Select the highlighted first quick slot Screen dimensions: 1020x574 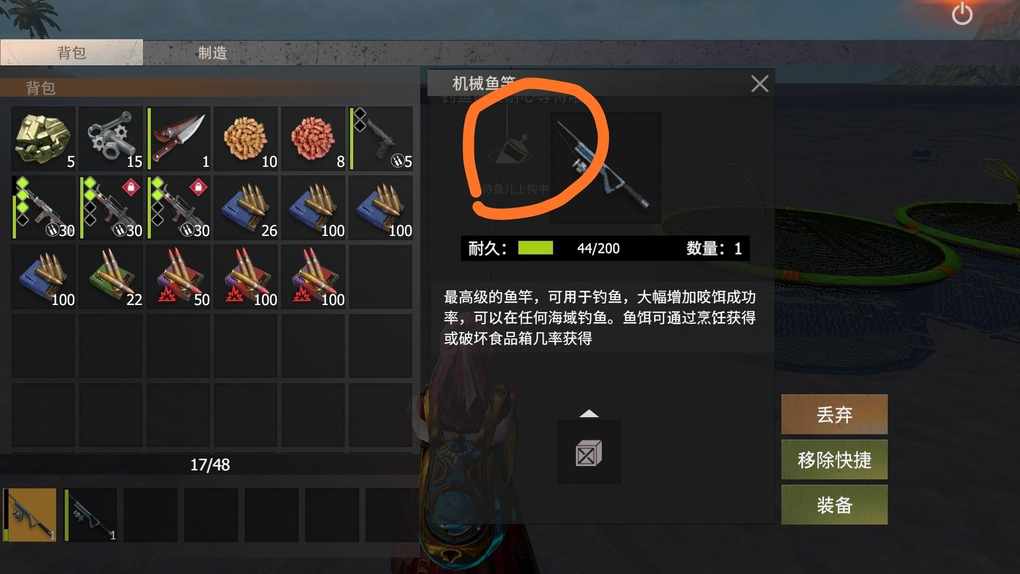tap(30, 515)
